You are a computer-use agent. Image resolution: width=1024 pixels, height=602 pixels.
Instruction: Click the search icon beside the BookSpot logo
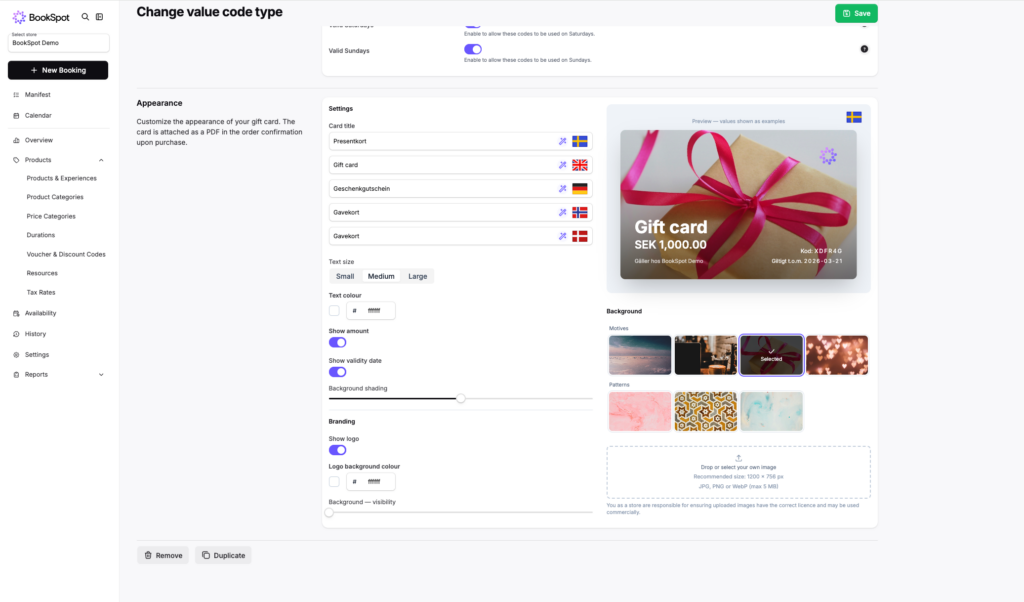85,17
